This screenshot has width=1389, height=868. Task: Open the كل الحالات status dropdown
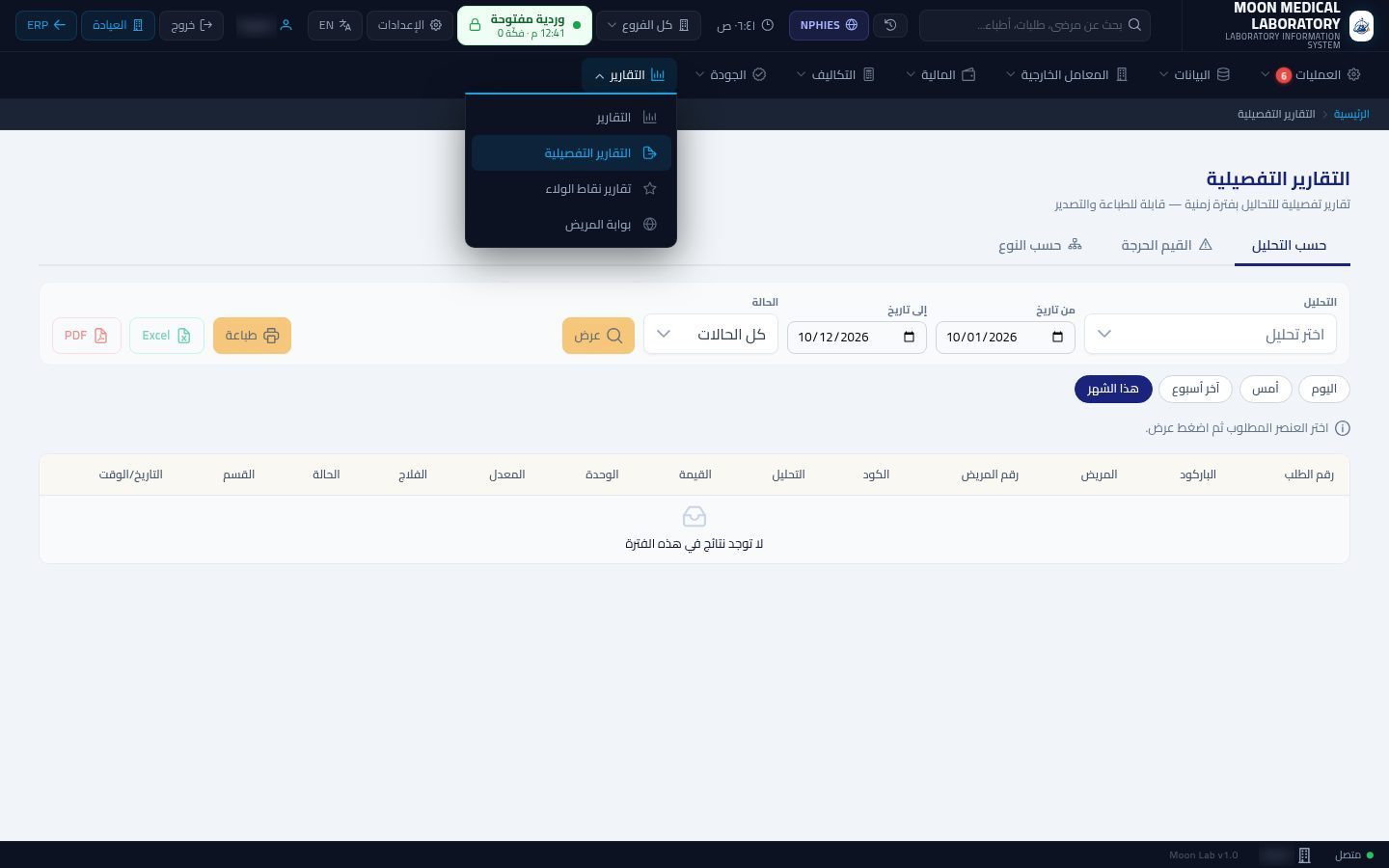click(x=711, y=335)
